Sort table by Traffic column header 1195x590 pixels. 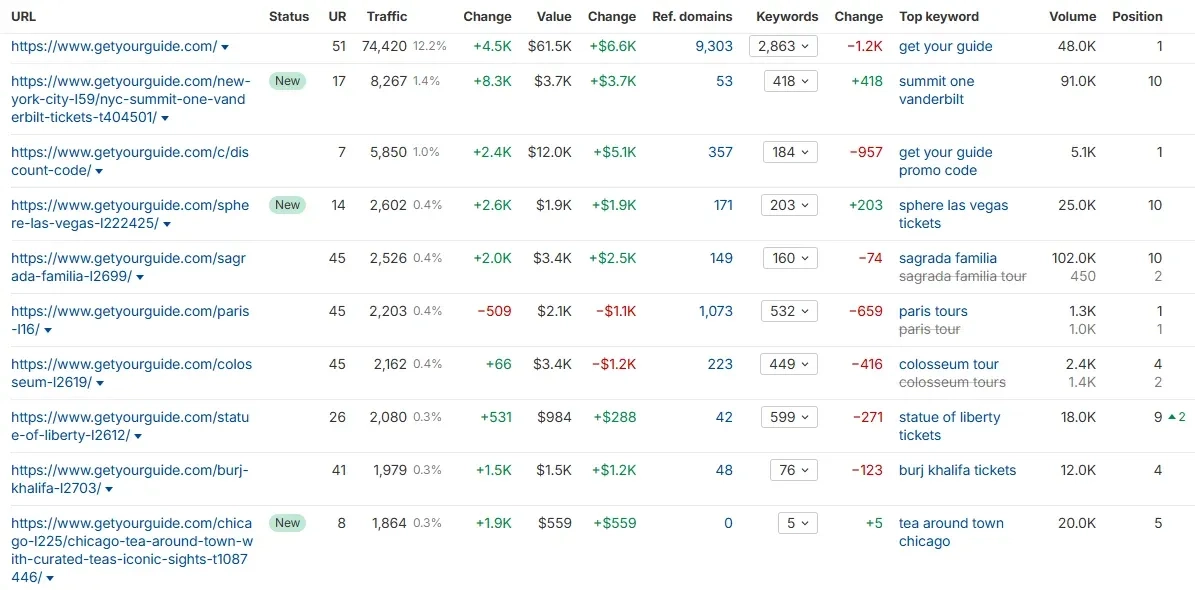[x=386, y=17]
